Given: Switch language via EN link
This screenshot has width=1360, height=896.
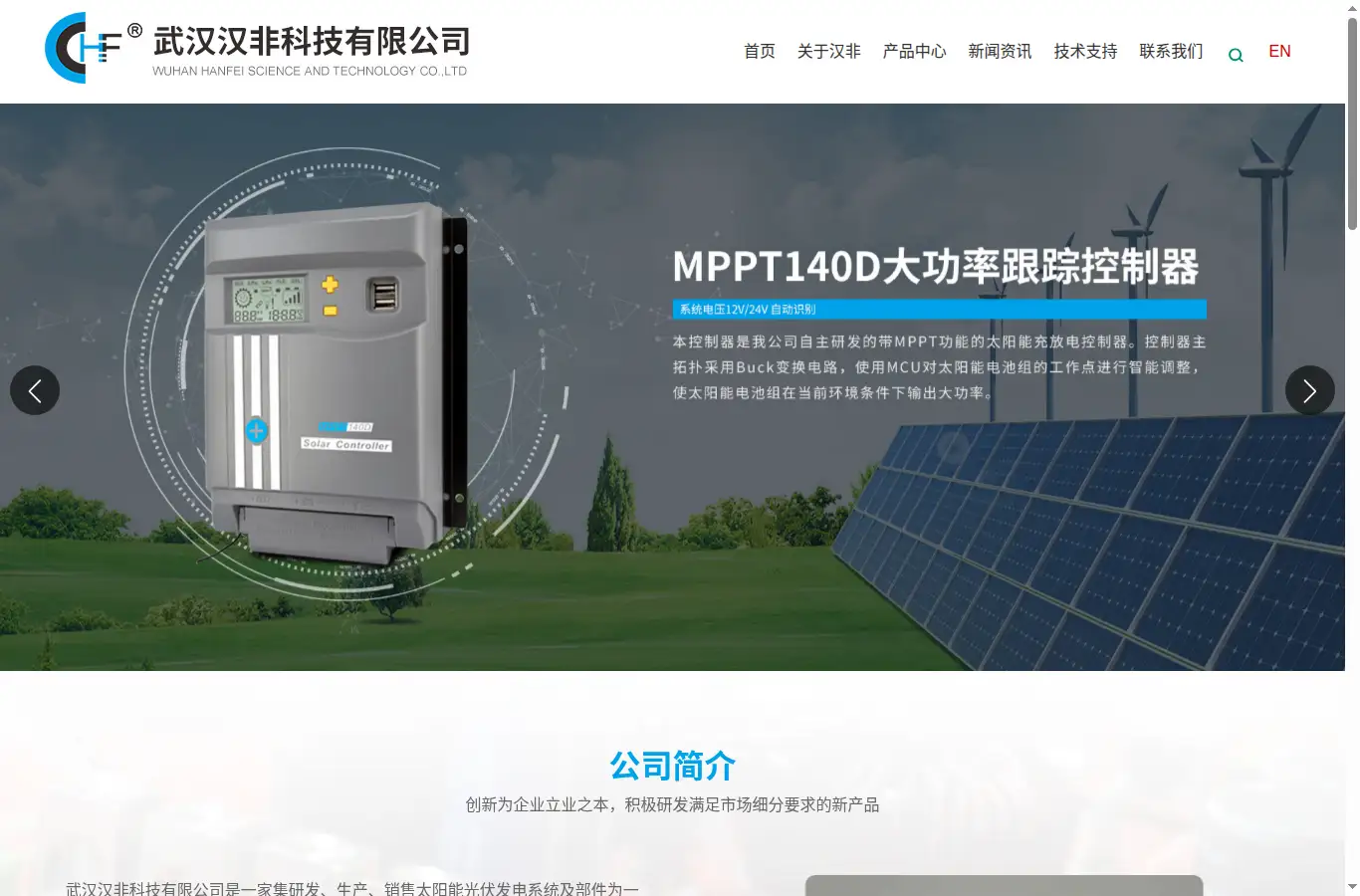Looking at the screenshot, I should coord(1279,52).
